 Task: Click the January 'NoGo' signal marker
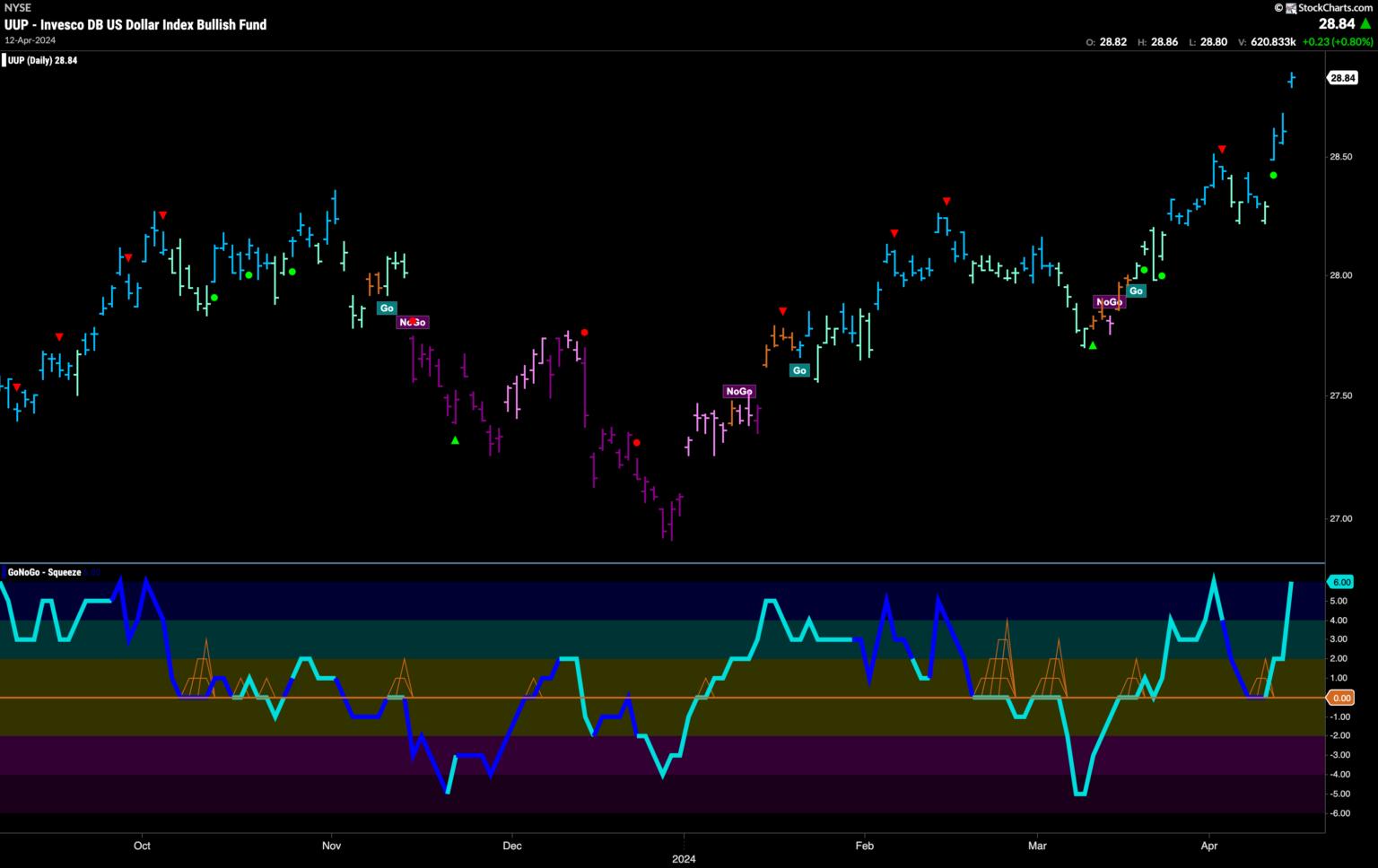pos(739,391)
